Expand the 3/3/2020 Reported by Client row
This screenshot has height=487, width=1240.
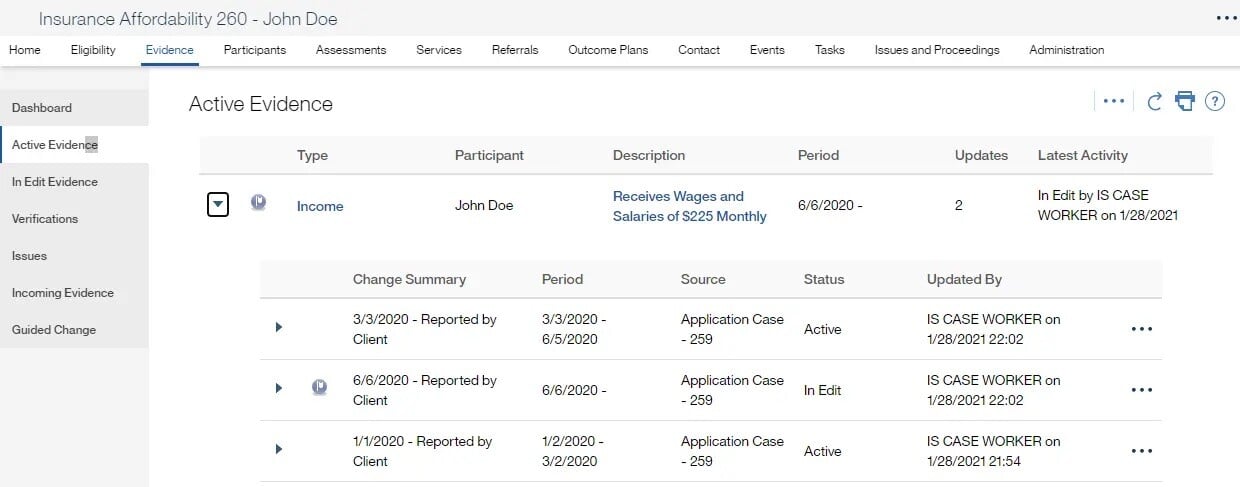[278, 327]
